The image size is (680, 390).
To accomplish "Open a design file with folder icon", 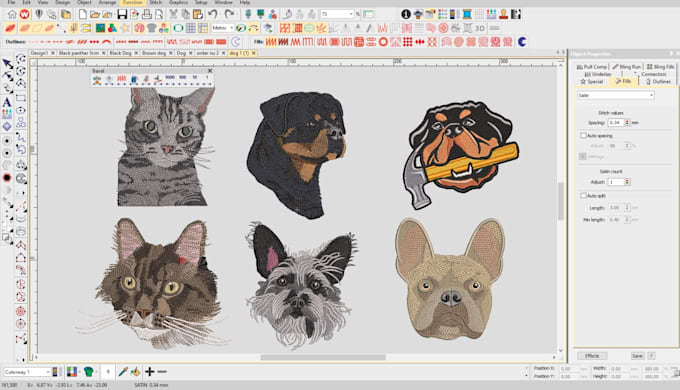I will (95, 14).
